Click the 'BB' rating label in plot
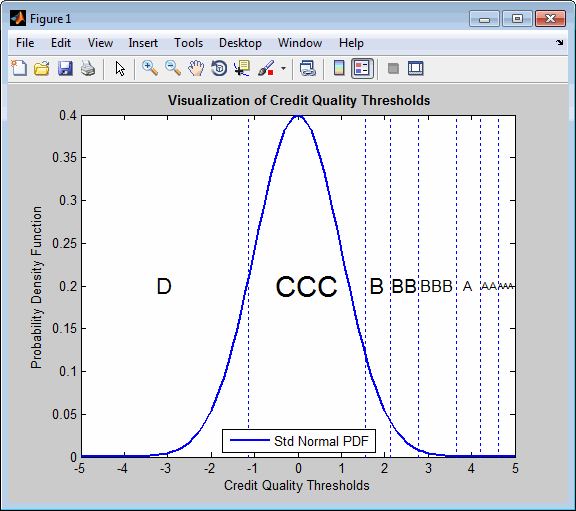Viewport: 576px width, 511px height. point(403,286)
